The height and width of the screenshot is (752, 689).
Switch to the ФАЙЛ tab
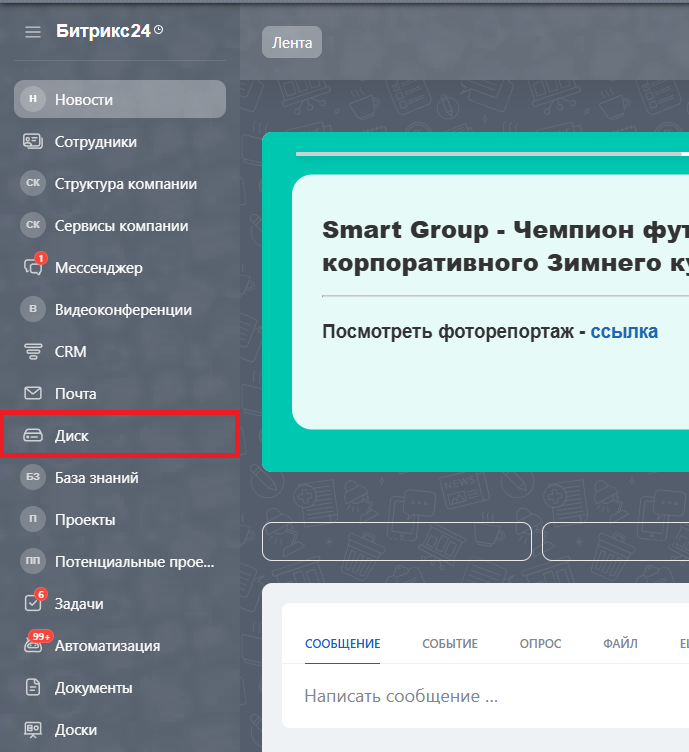click(620, 644)
